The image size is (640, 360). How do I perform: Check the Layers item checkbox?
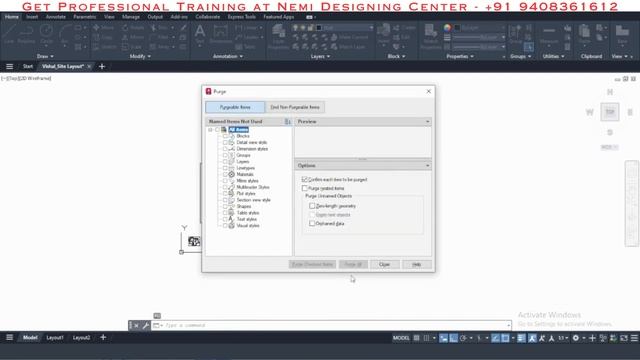[x=224, y=162]
